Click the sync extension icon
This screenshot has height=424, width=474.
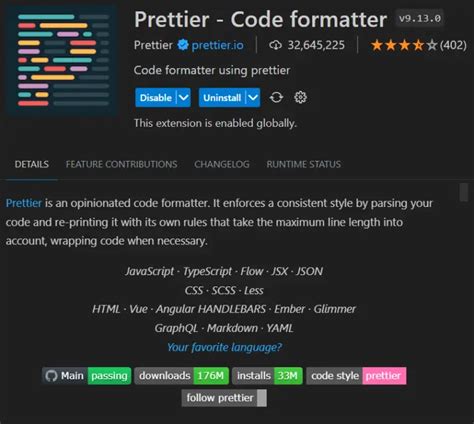point(276,98)
